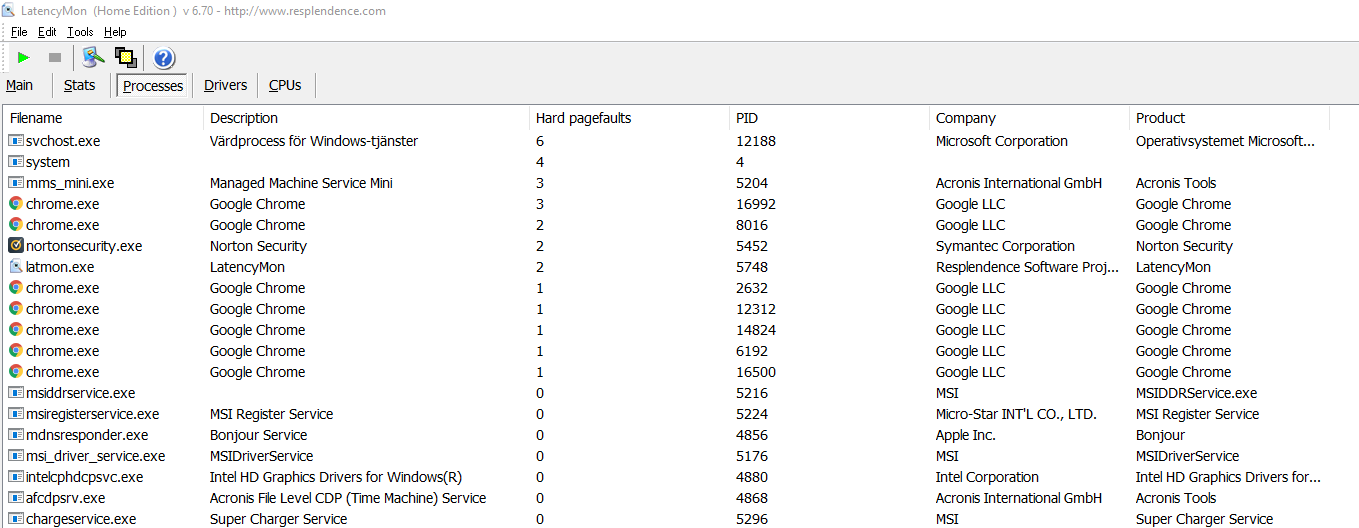
Task: Sort by the Company column header
Action: tap(1030, 118)
